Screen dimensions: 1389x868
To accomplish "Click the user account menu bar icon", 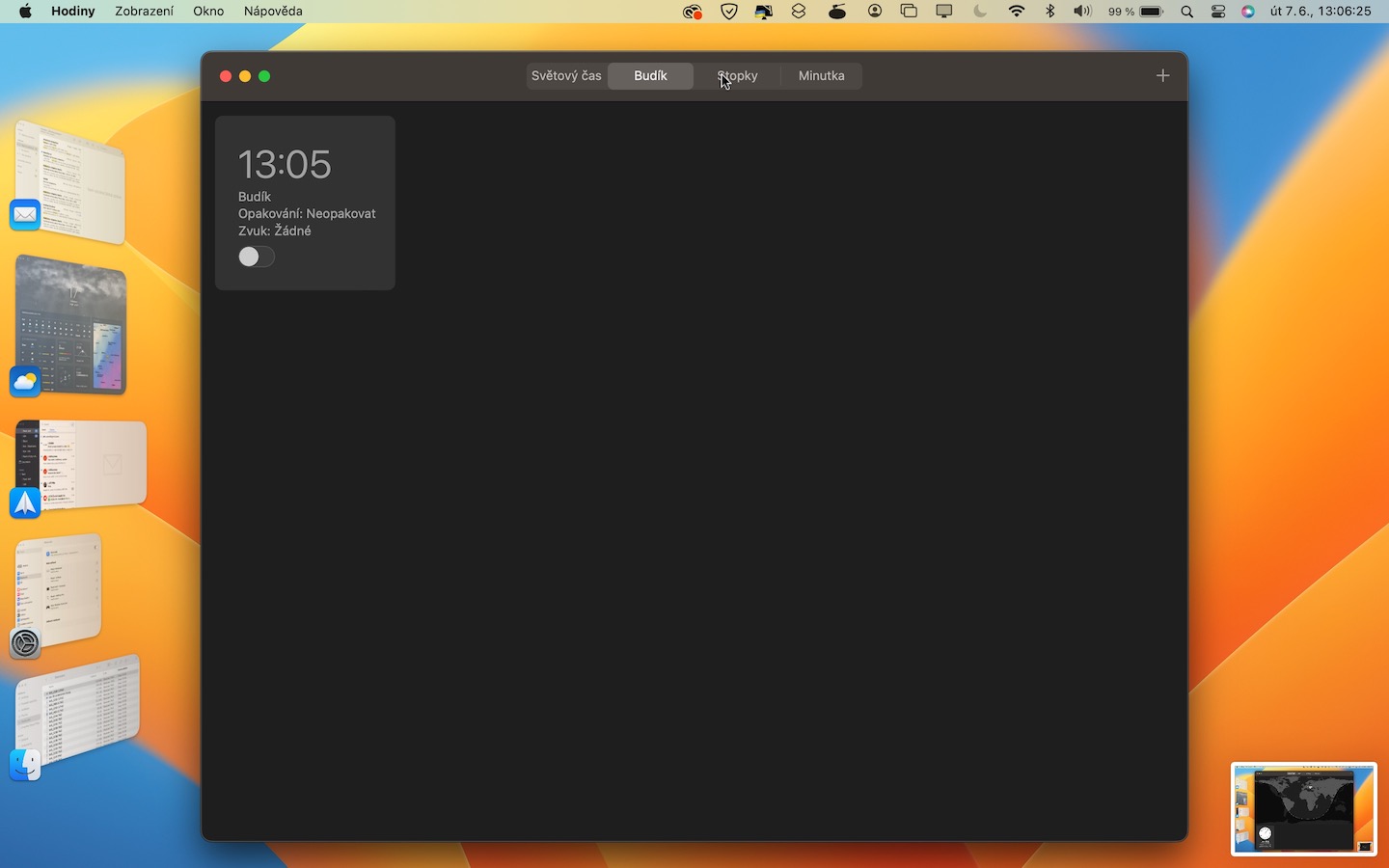I will [875, 12].
